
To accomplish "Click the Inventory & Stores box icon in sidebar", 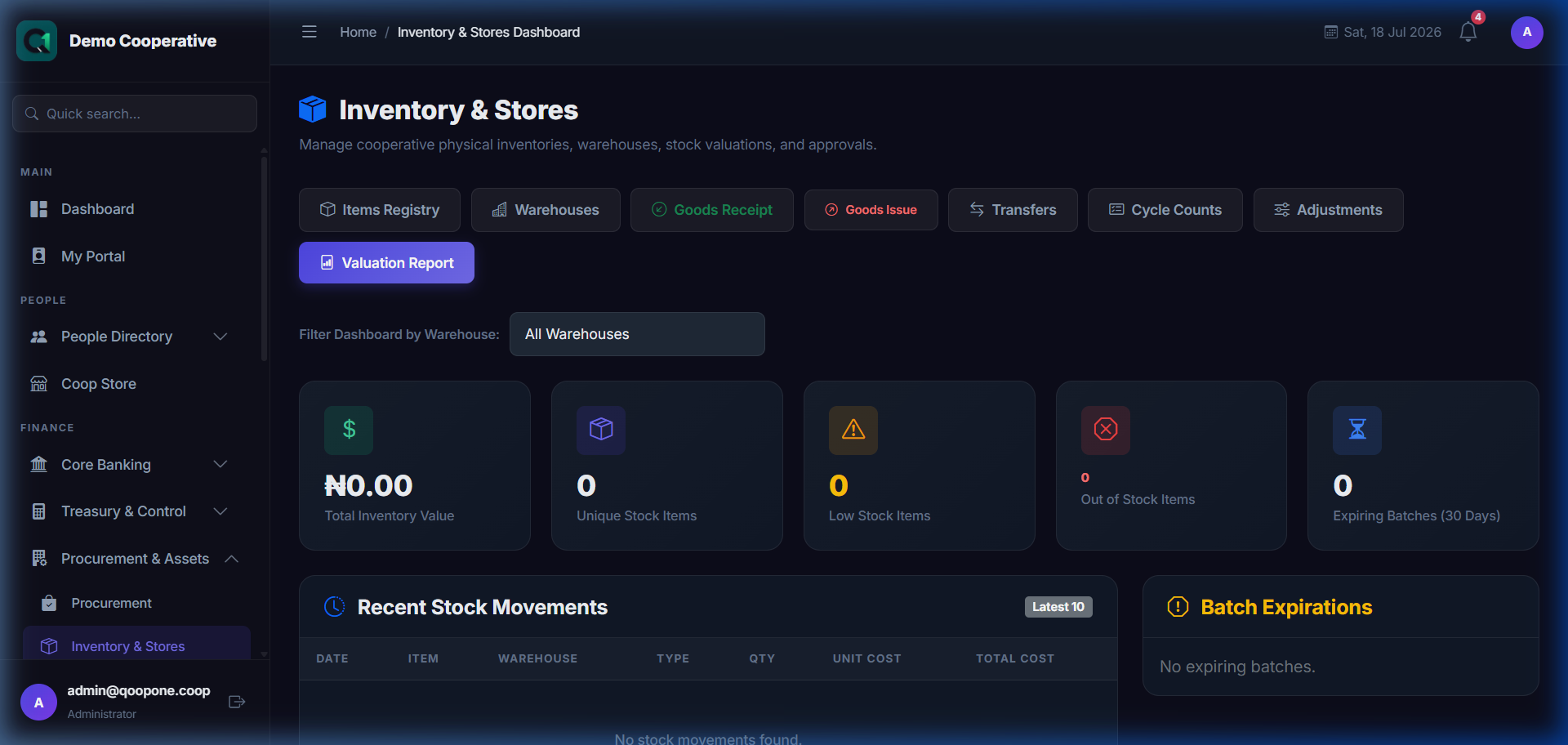I will [49, 646].
